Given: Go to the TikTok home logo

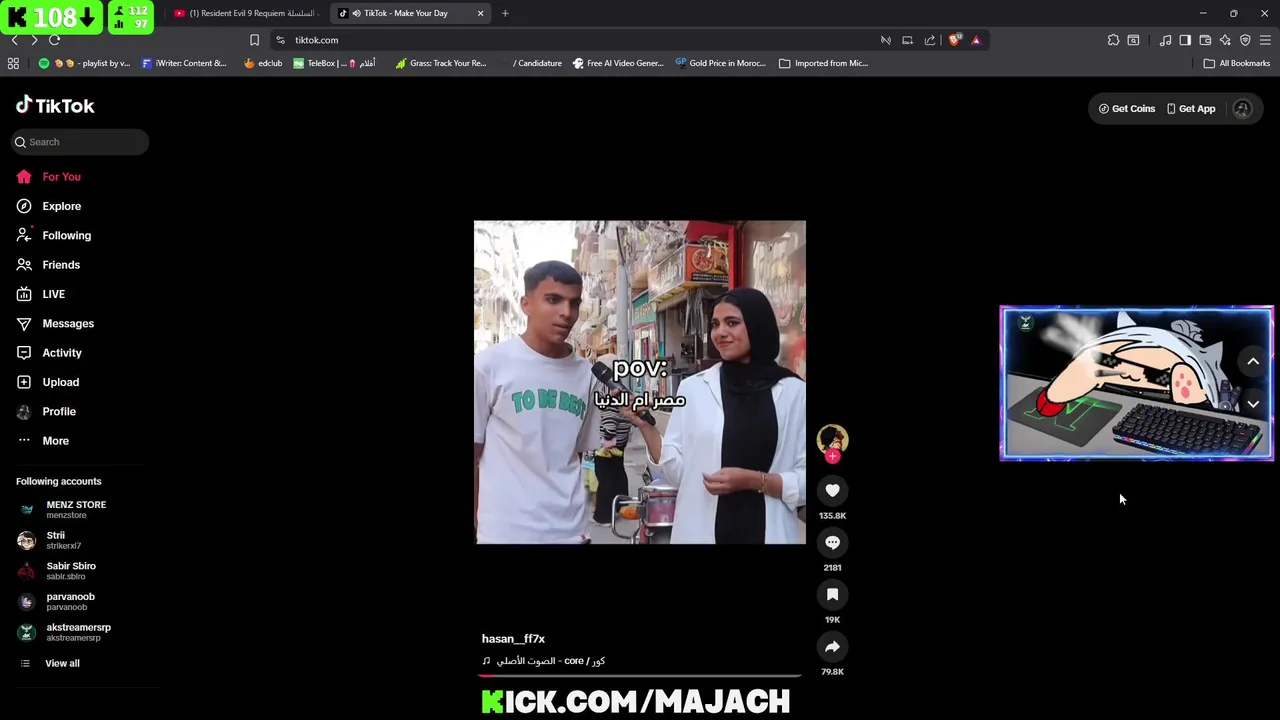Looking at the screenshot, I should pos(55,106).
